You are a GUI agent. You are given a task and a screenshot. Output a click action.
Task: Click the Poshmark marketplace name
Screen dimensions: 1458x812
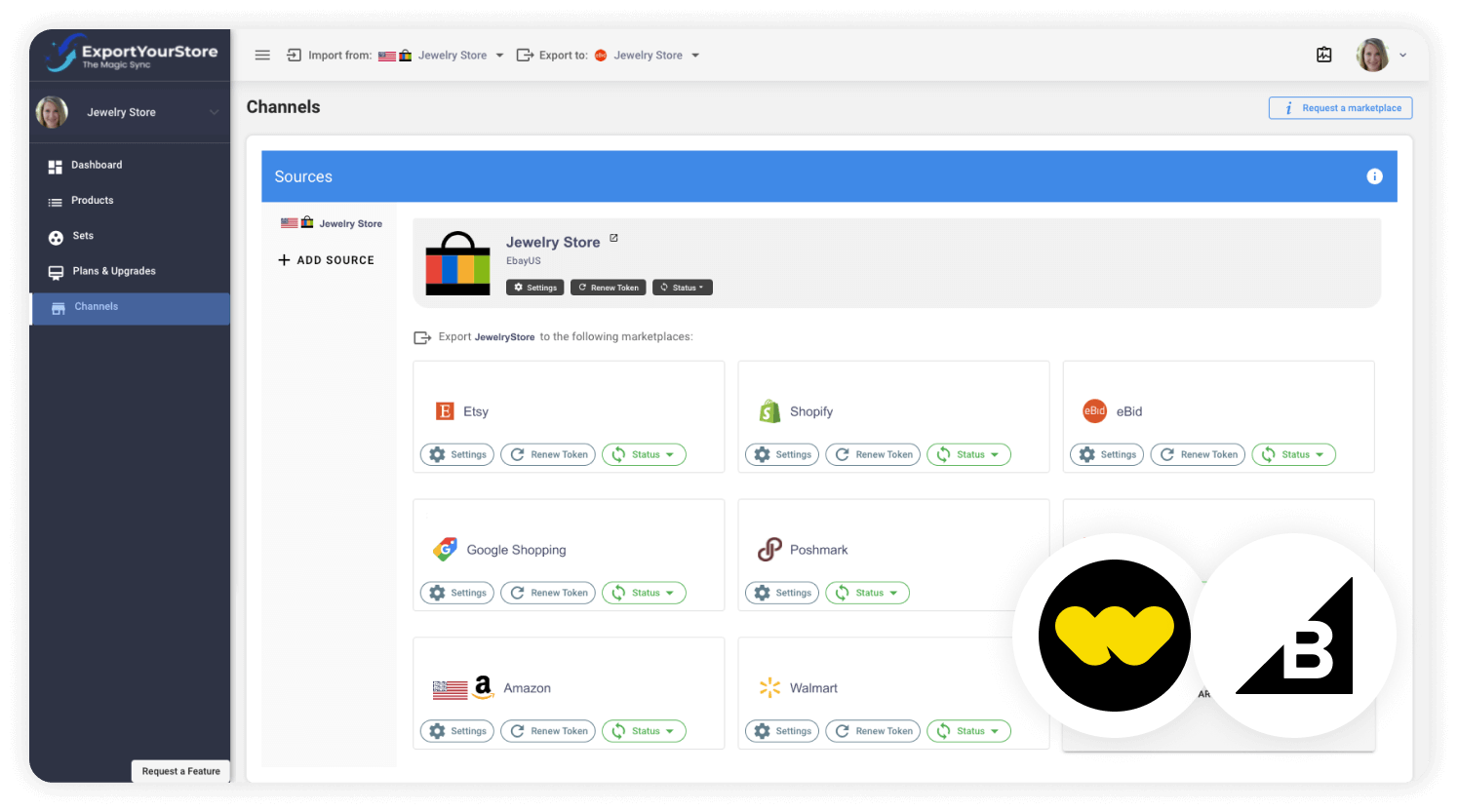click(x=818, y=550)
